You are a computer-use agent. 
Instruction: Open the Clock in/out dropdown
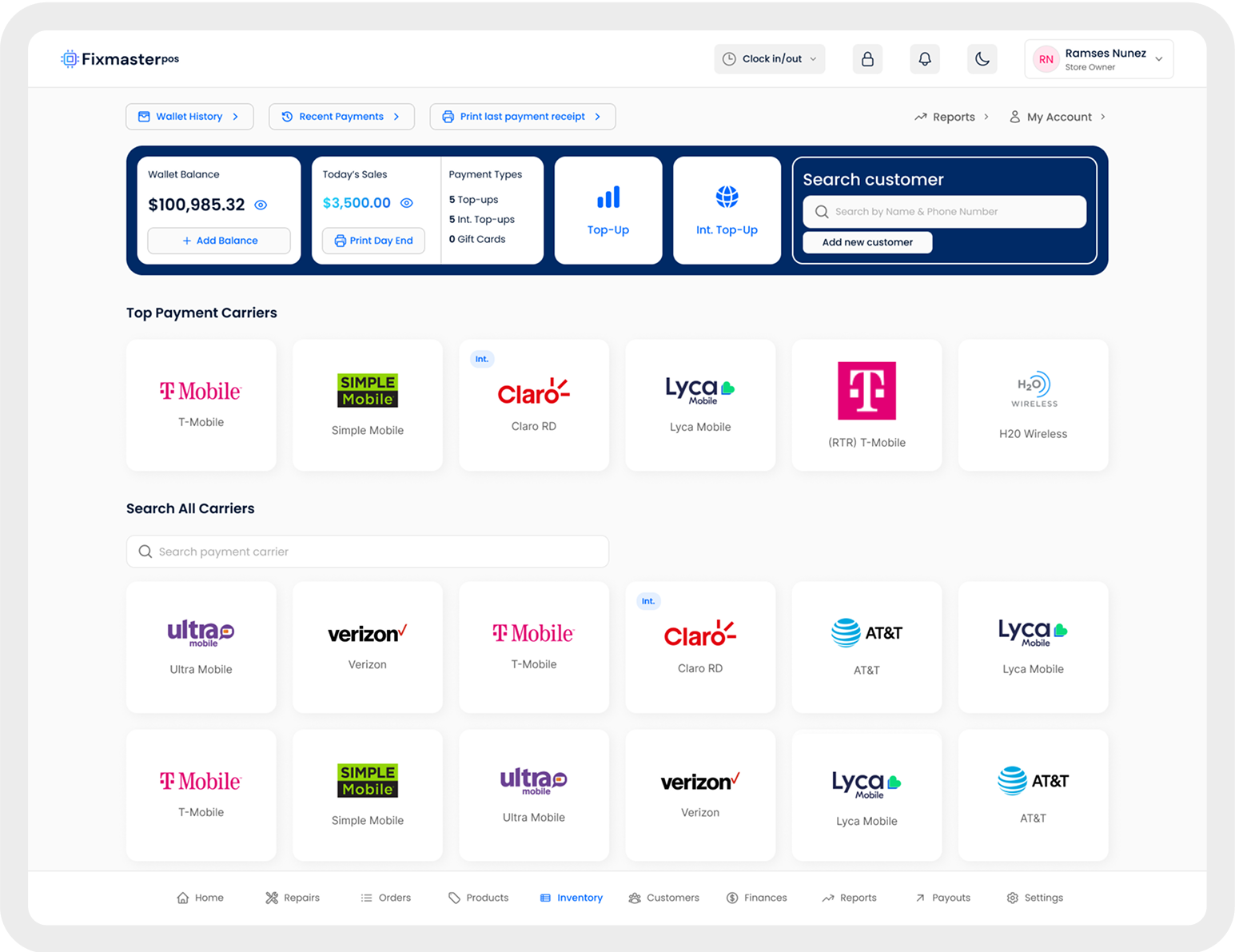[x=769, y=59]
